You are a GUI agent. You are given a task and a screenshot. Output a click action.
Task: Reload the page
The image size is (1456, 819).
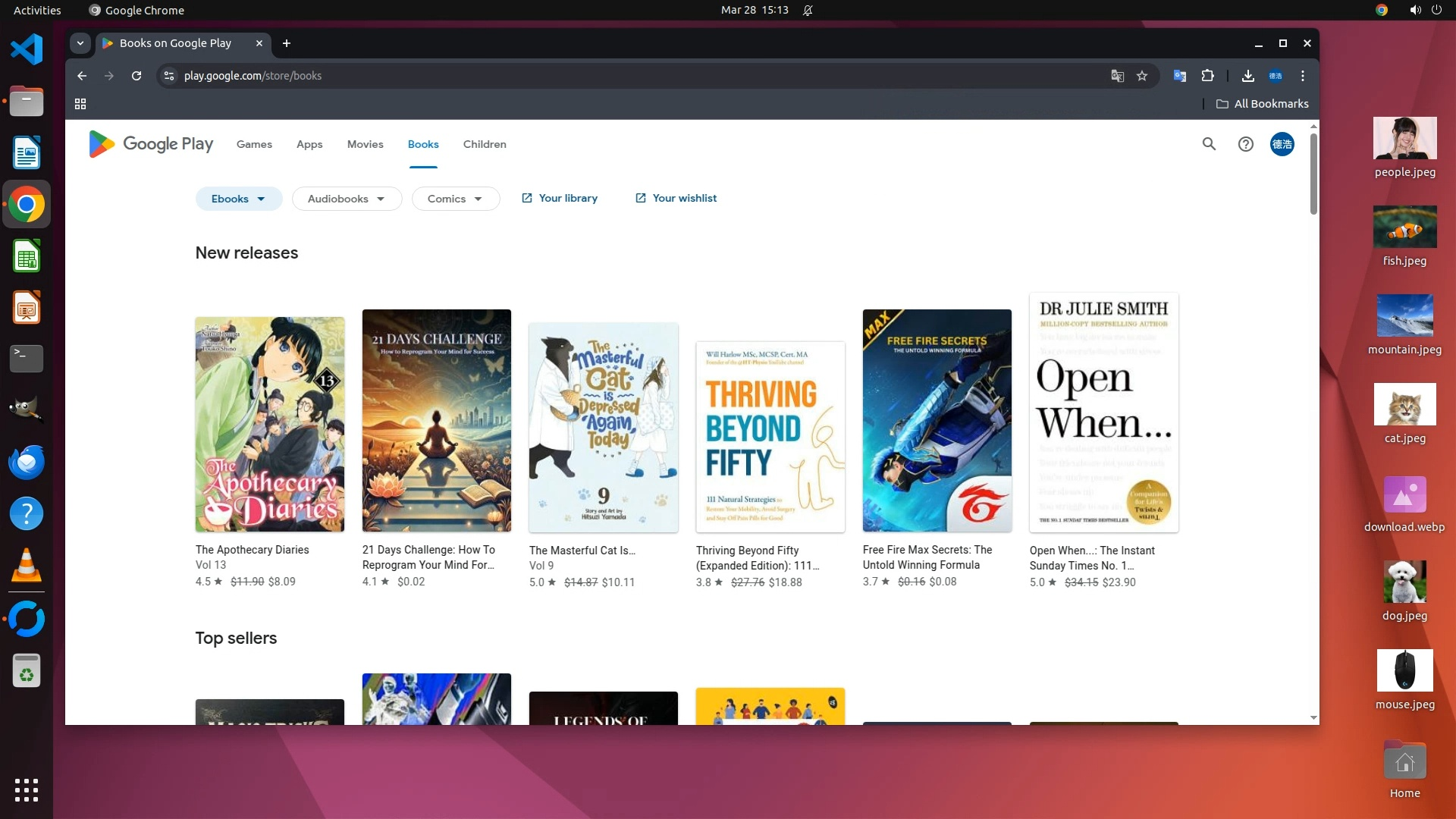click(136, 76)
